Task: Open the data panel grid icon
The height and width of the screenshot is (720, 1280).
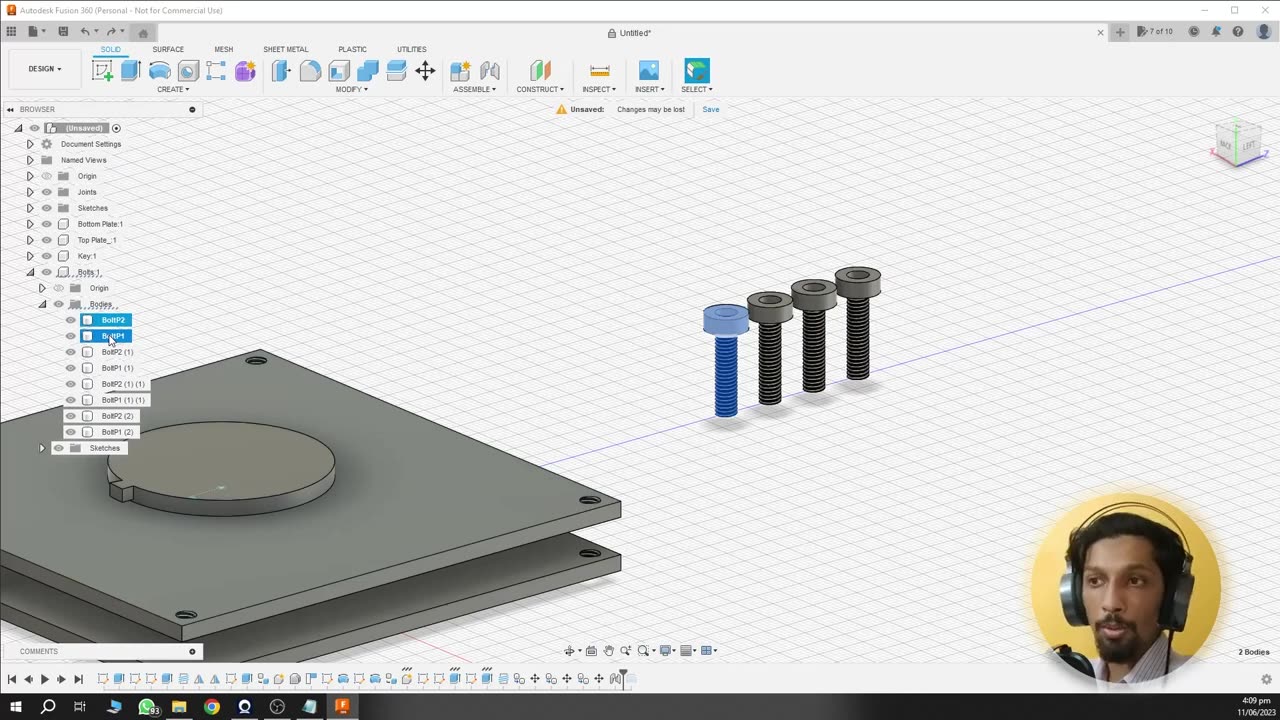Action: pyautogui.click(x=11, y=32)
